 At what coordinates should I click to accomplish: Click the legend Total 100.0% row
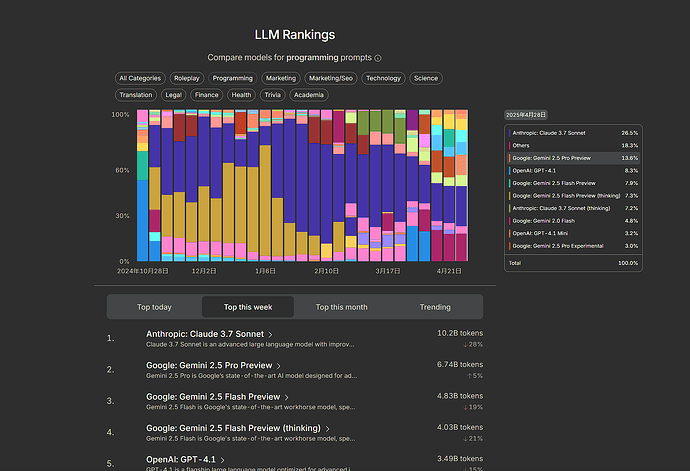click(x=573, y=263)
